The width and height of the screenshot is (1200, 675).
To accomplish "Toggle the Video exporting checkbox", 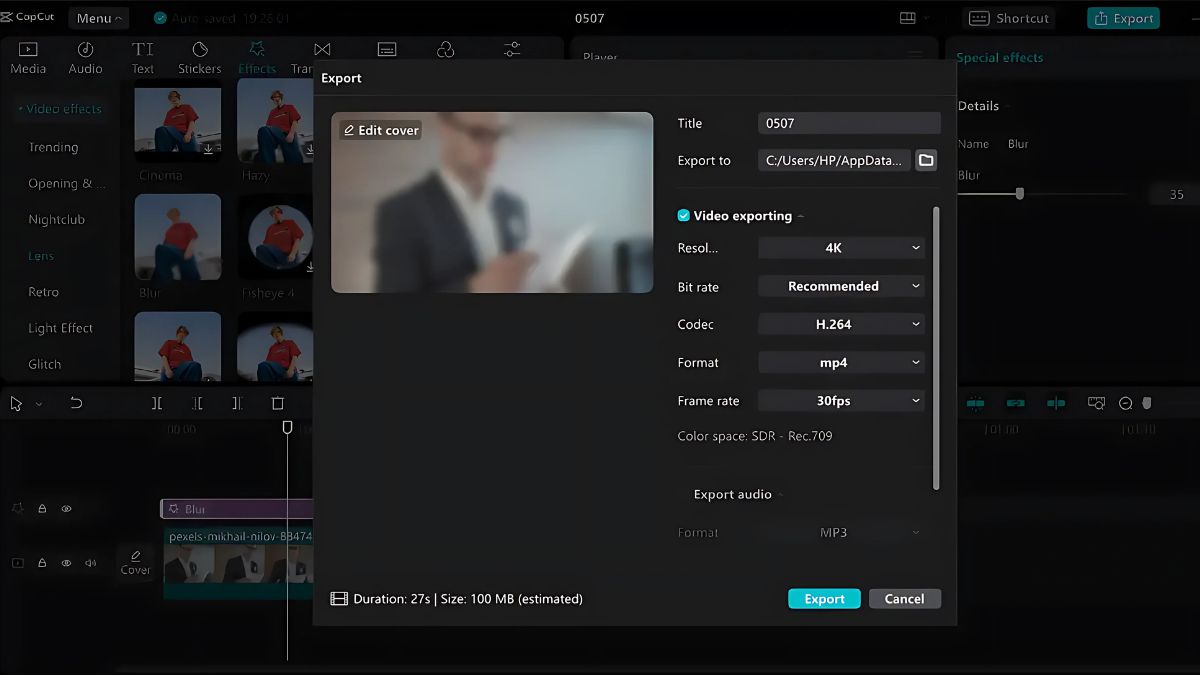I will [x=684, y=216].
